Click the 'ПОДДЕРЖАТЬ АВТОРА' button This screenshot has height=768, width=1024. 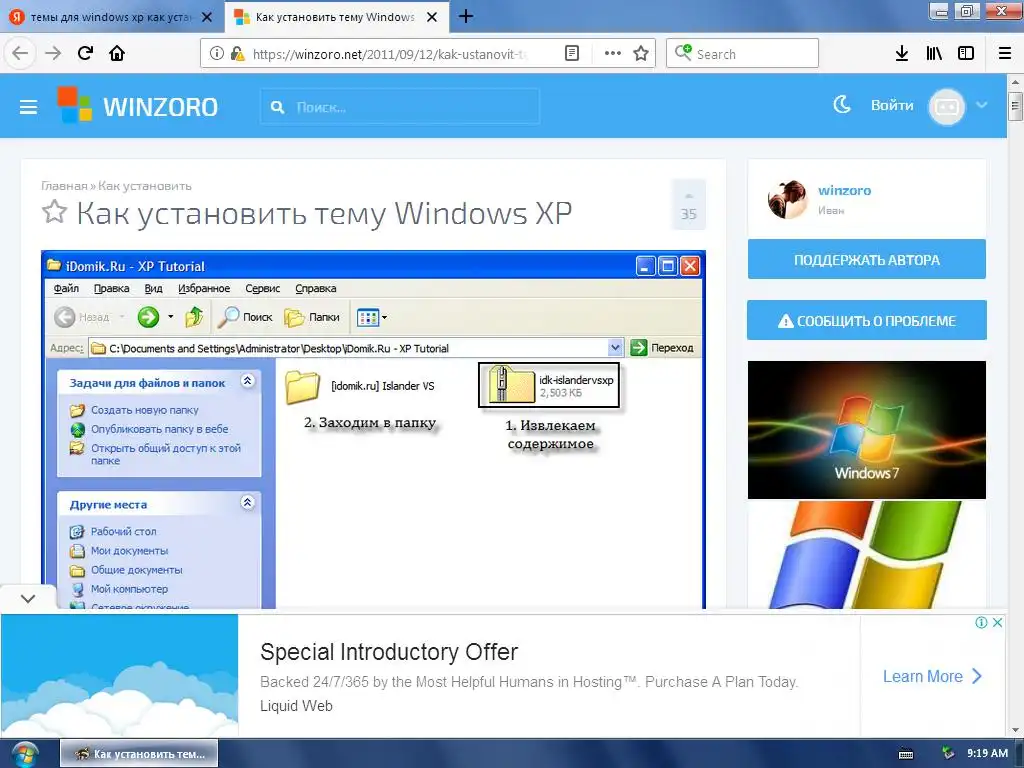pos(867,259)
